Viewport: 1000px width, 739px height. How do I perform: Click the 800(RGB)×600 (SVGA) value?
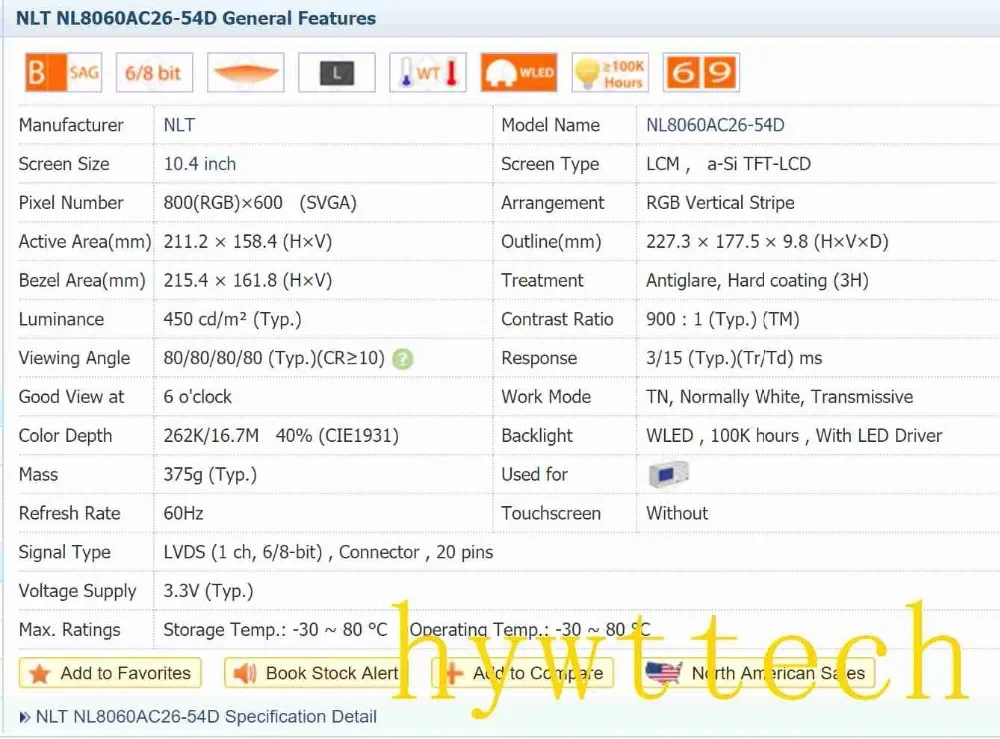[x=260, y=203]
